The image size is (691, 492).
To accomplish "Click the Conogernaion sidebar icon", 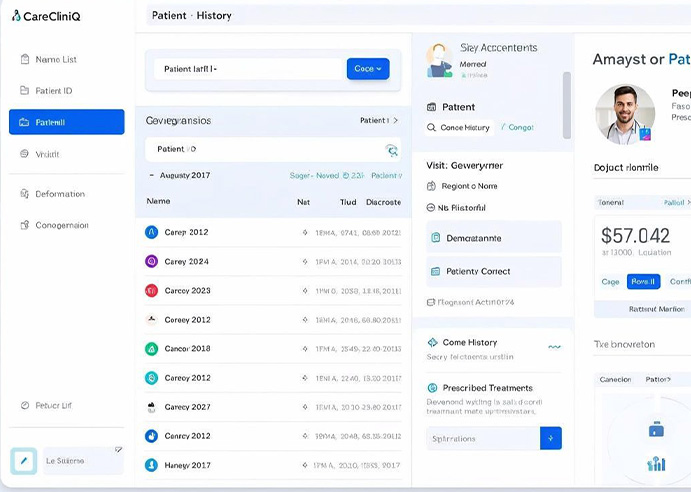I will tap(24, 225).
